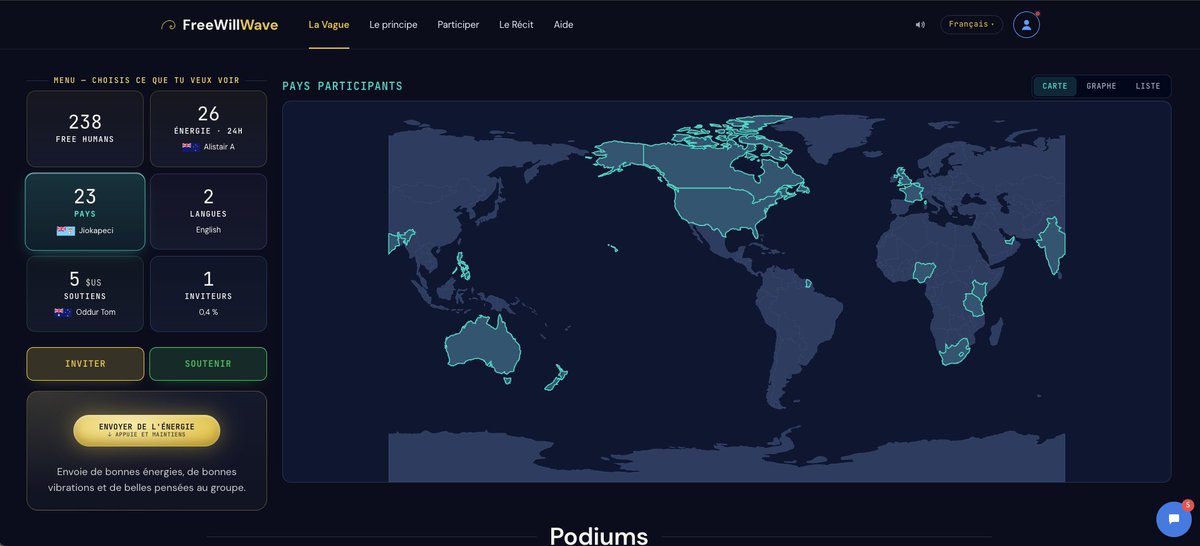This screenshot has height=546, width=1200.
Task: Click the flag next to Alistair A
Action: (x=190, y=147)
